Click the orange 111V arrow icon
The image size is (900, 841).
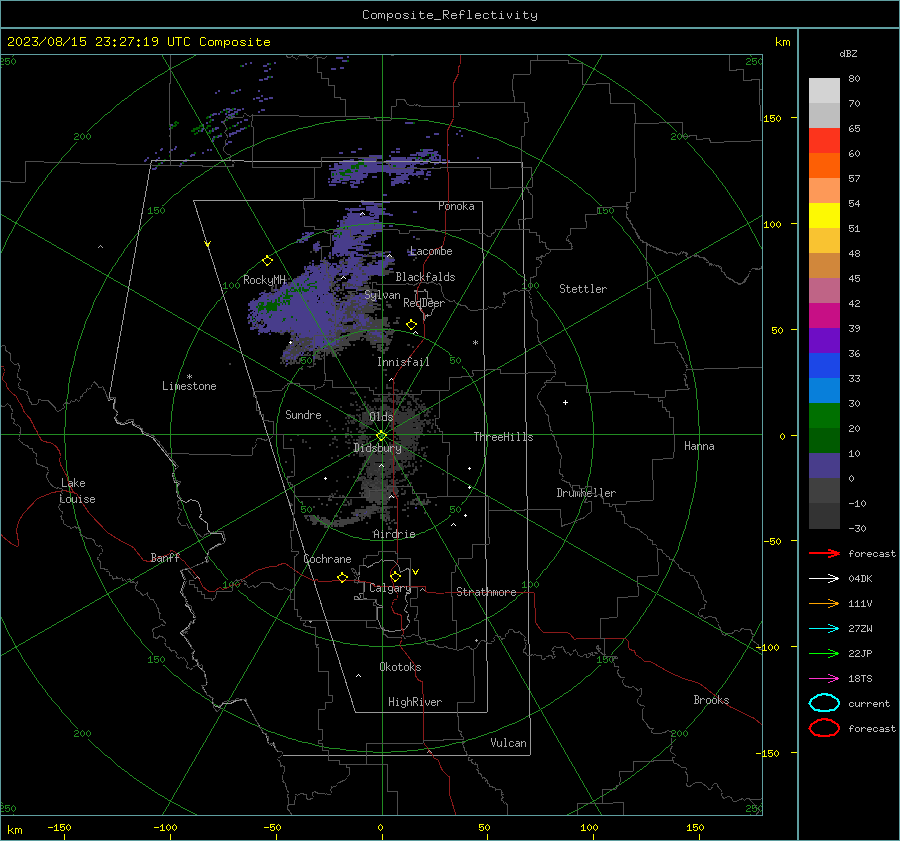click(x=824, y=603)
